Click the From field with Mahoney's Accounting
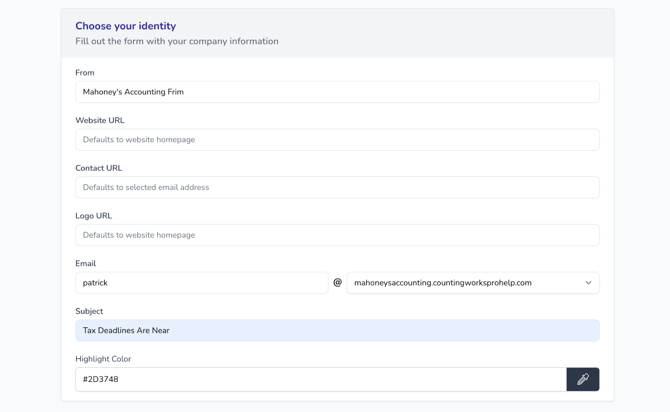The image size is (670, 412). (337, 92)
